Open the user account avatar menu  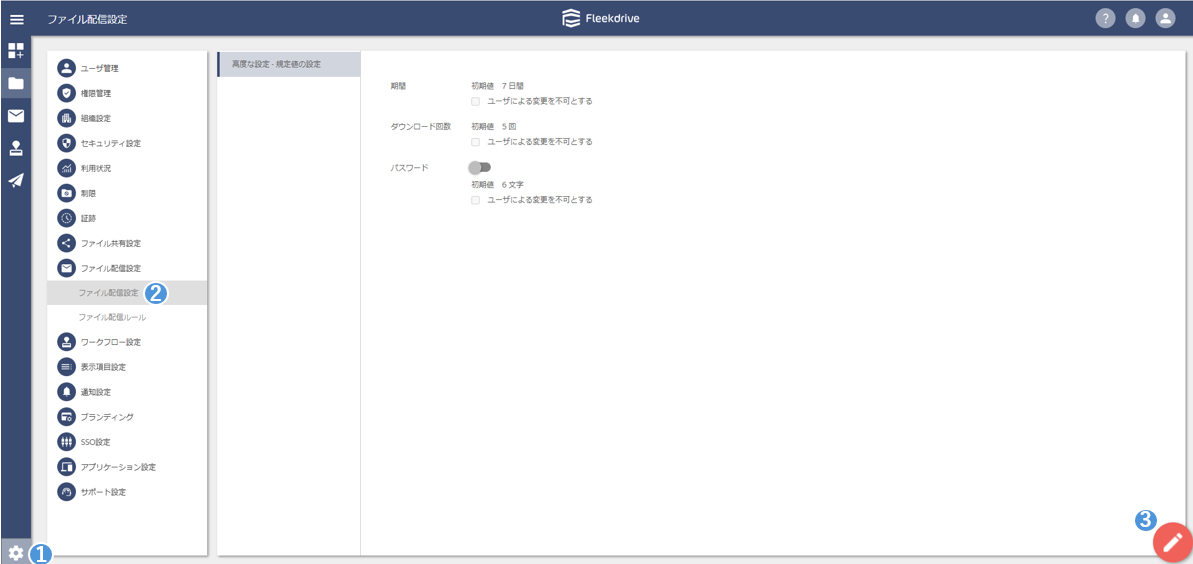[1166, 19]
